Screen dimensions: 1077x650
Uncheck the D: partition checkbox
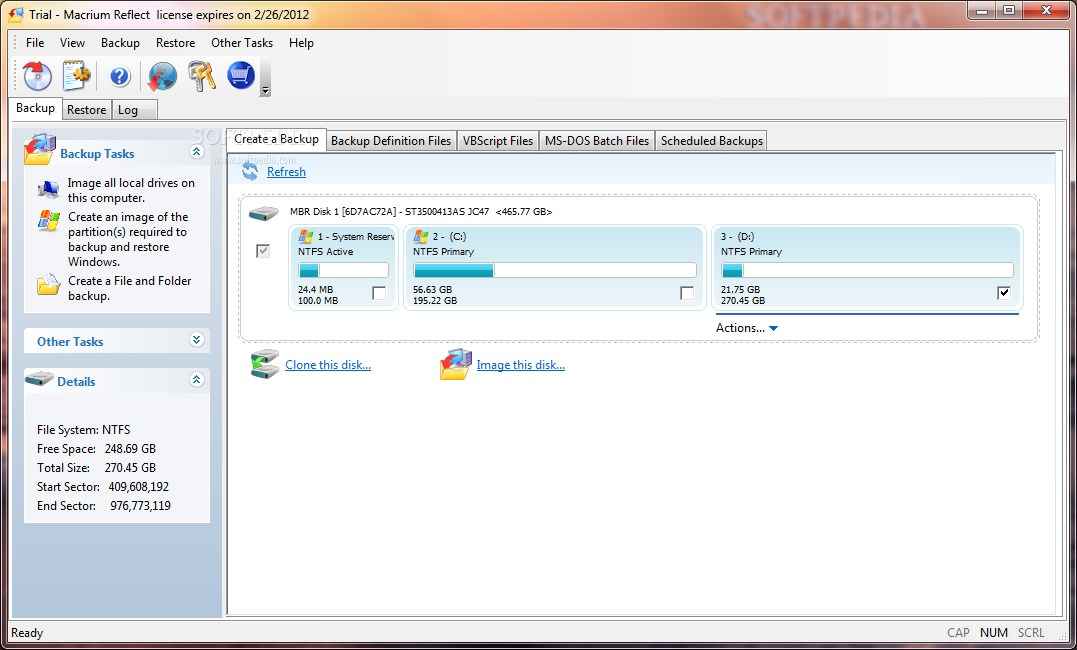tap(1004, 293)
